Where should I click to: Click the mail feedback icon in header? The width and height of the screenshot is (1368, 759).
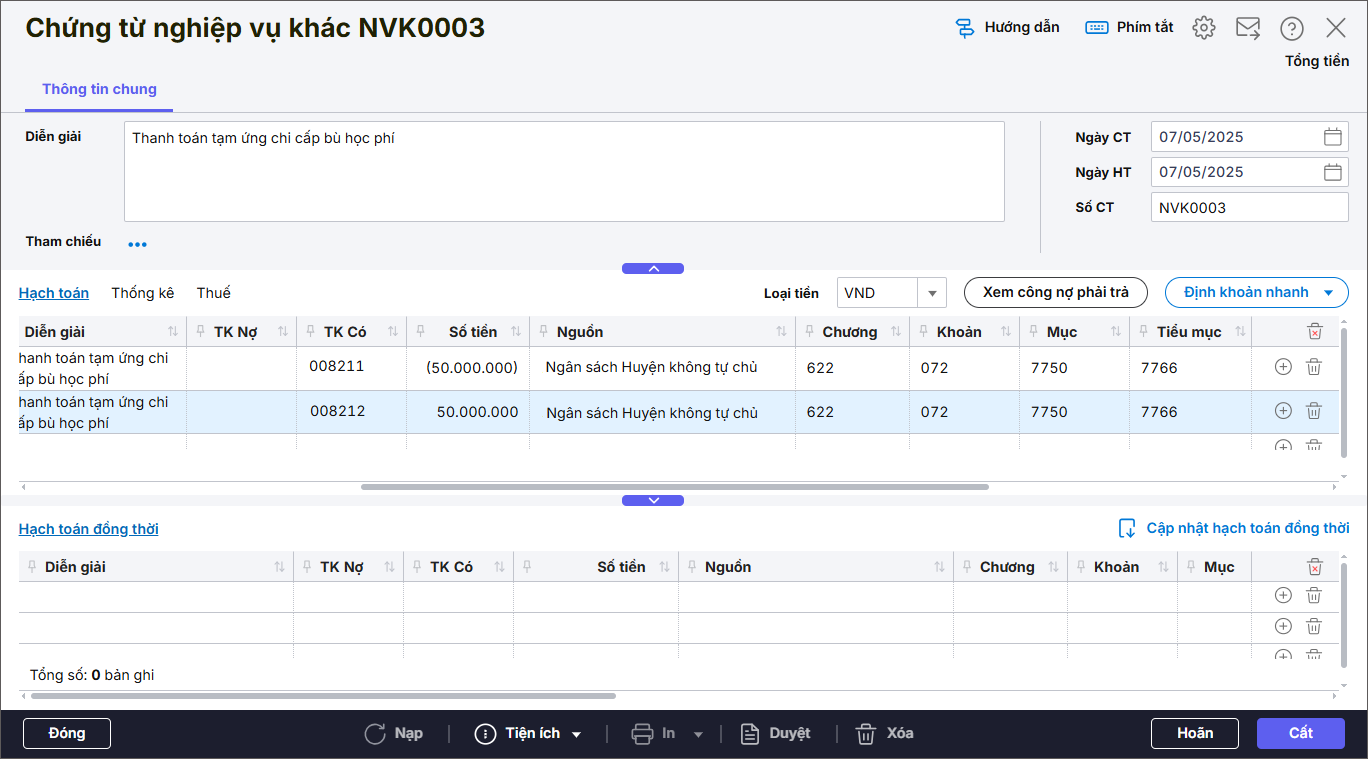coord(1248,28)
